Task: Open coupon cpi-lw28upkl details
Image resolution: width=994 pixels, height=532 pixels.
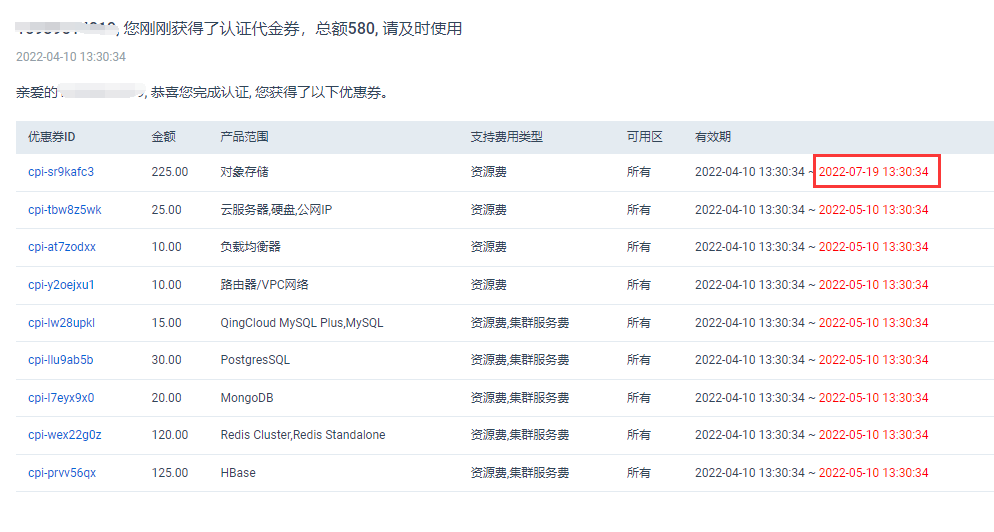Action: tap(61, 323)
